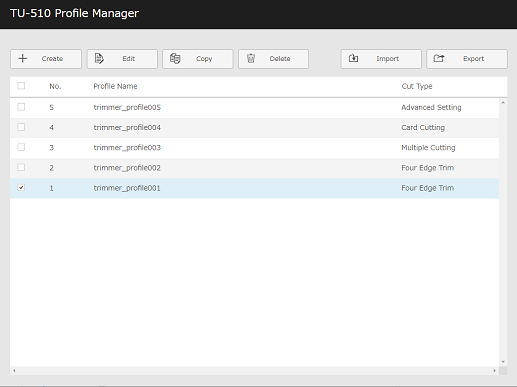Sort by the Profile Name column header
Image resolution: width=517 pixels, height=387 pixels.
pyautogui.click(x=115, y=86)
